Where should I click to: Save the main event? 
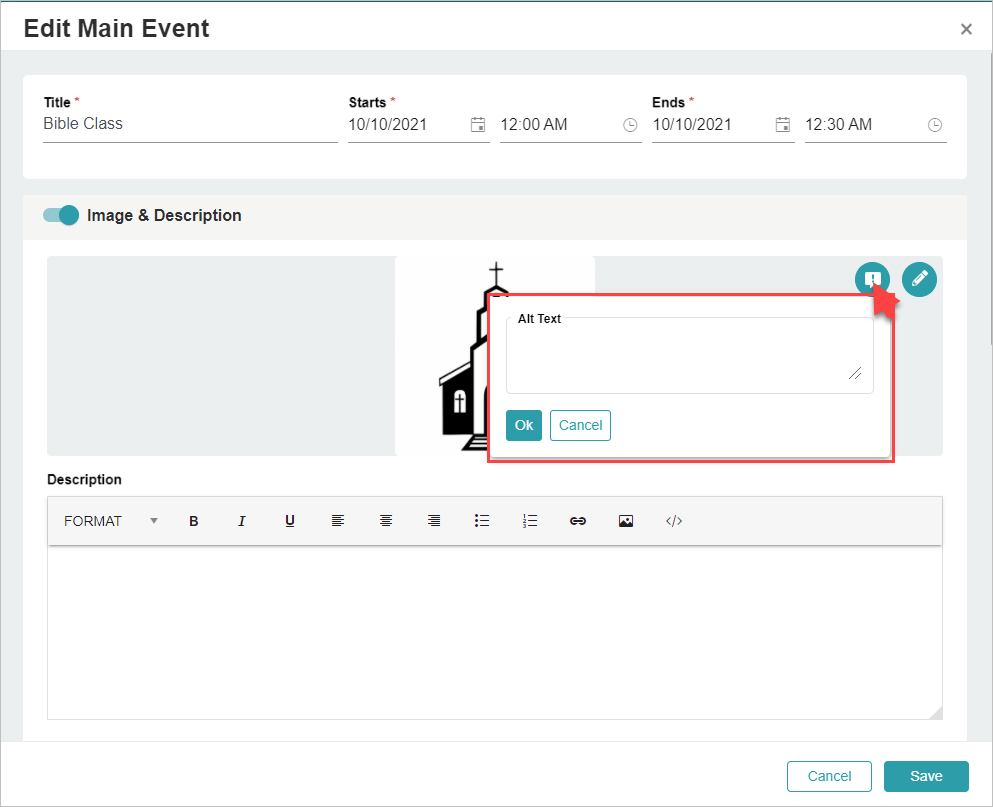click(x=926, y=776)
